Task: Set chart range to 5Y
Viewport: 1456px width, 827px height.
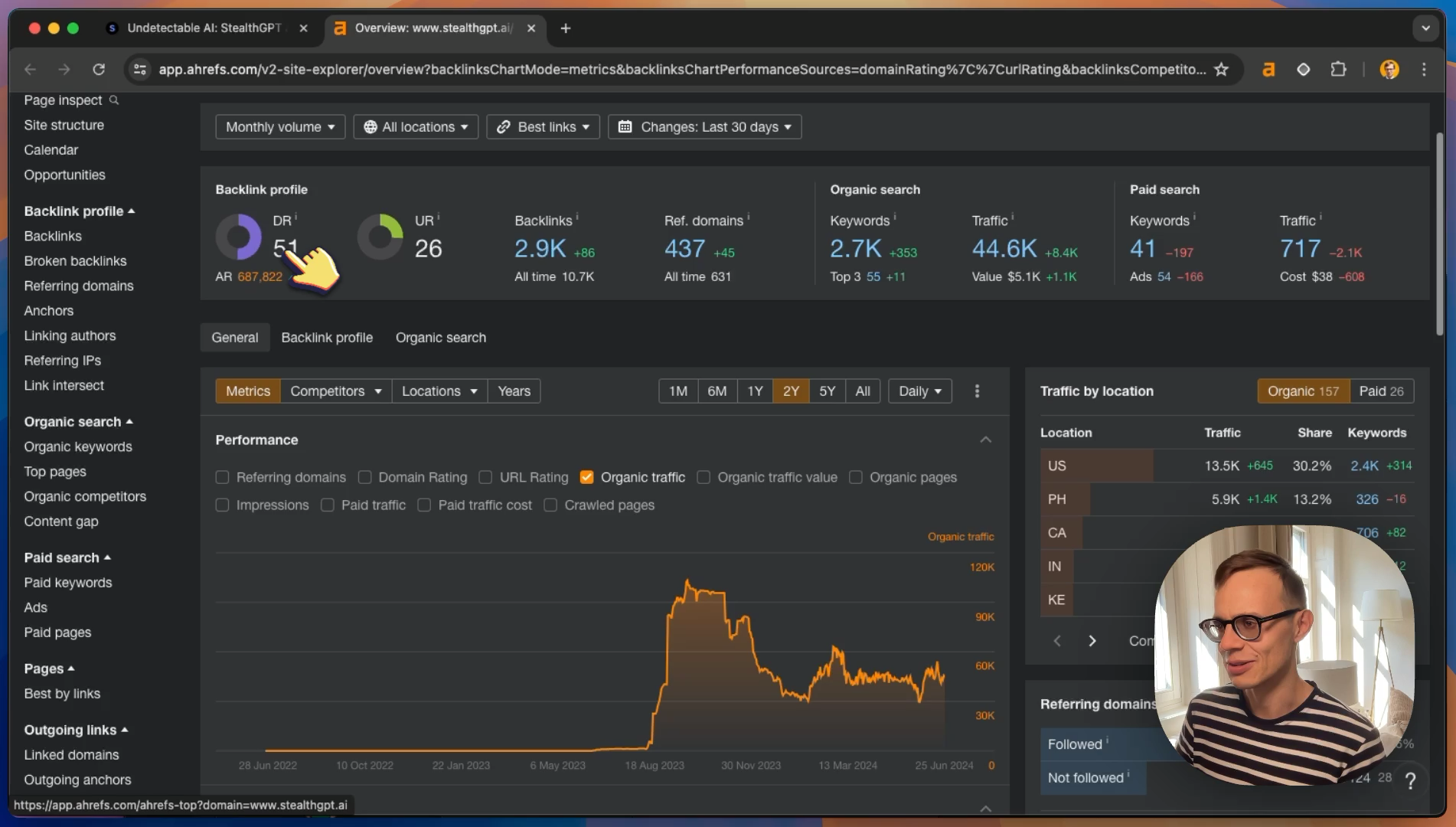Action: [x=827, y=391]
